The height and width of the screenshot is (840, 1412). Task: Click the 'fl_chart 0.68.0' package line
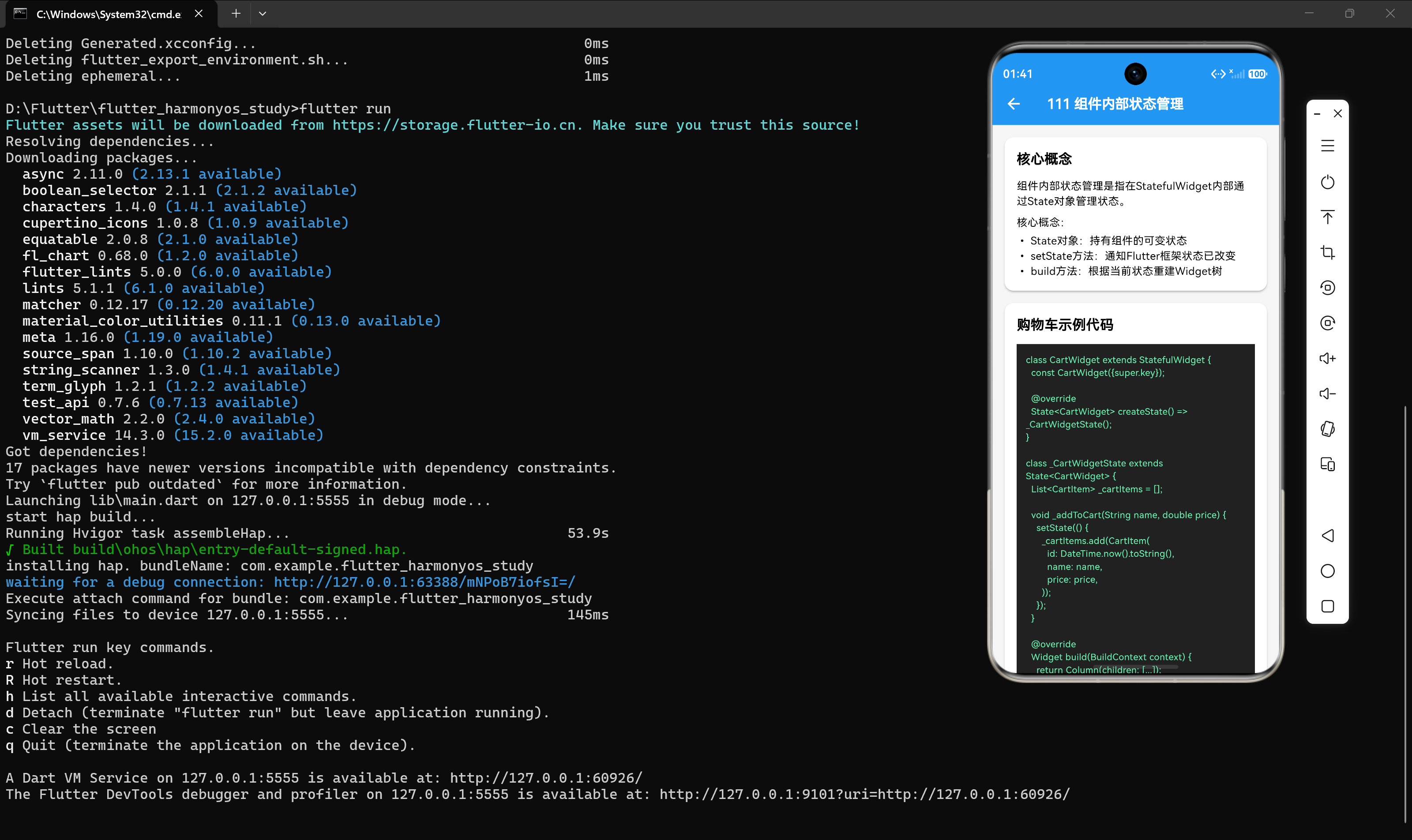160,255
